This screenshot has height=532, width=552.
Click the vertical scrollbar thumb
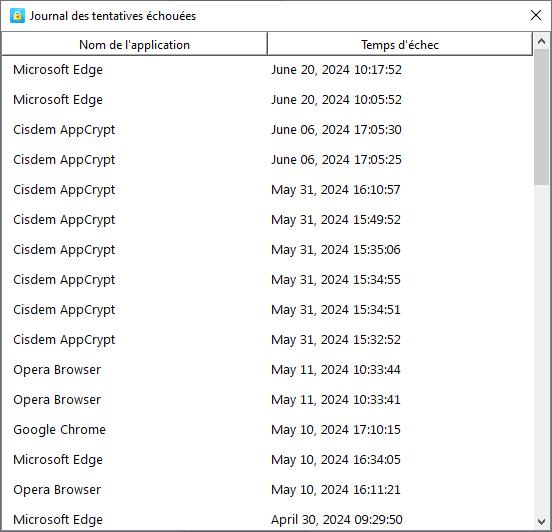click(x=541, y=117)
